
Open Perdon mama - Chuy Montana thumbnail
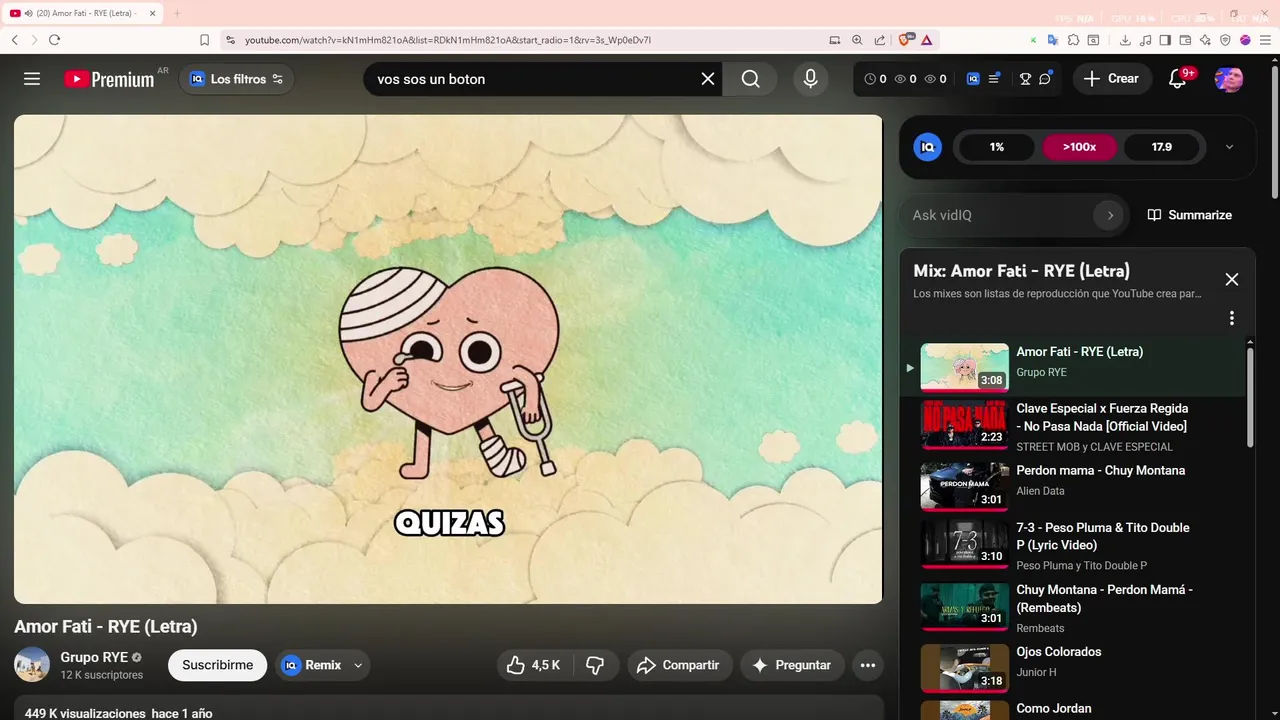pyautogui.click(x=964, y=486)
